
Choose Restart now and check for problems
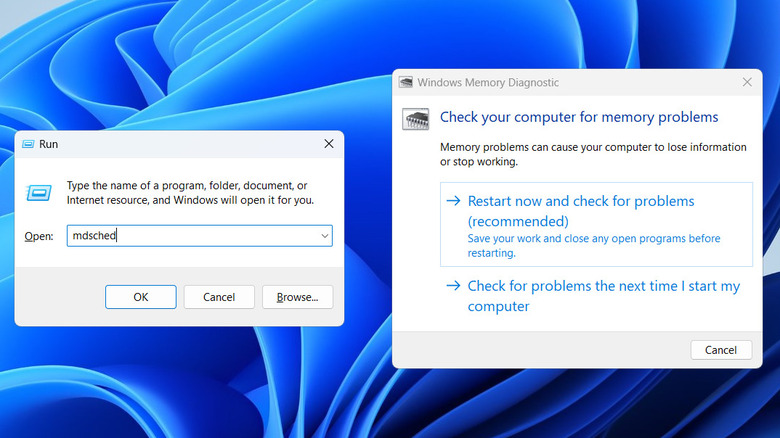pos(596,224)
